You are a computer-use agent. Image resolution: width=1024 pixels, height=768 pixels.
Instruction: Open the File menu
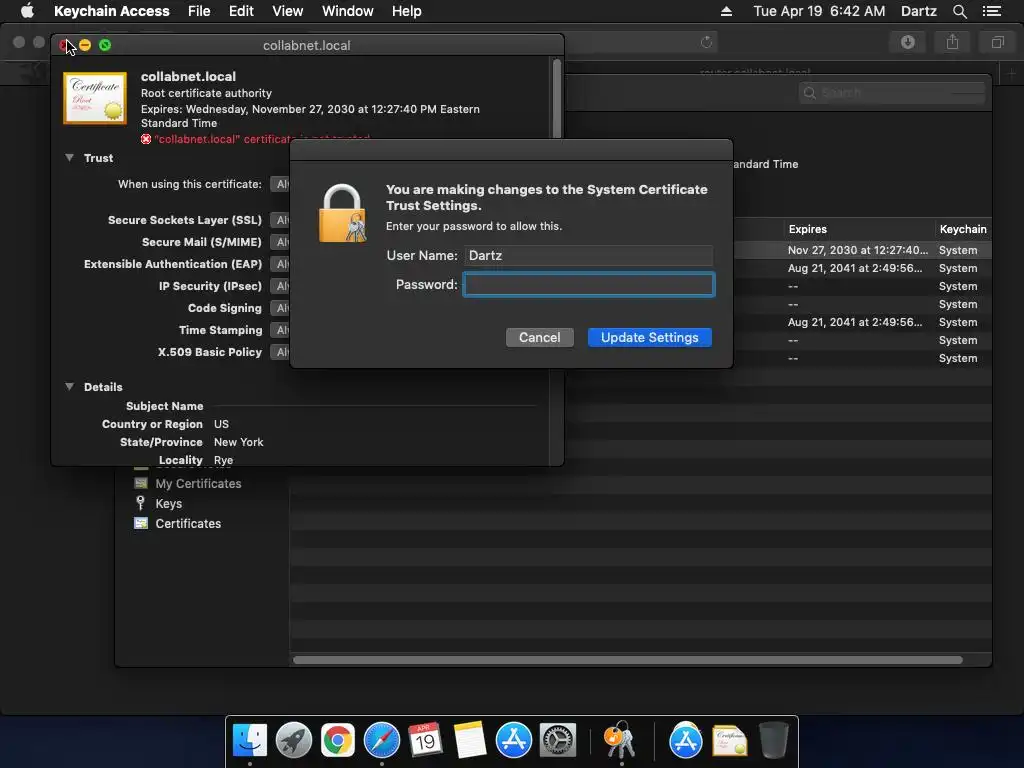pyautogui.click(x=199, y=11)
